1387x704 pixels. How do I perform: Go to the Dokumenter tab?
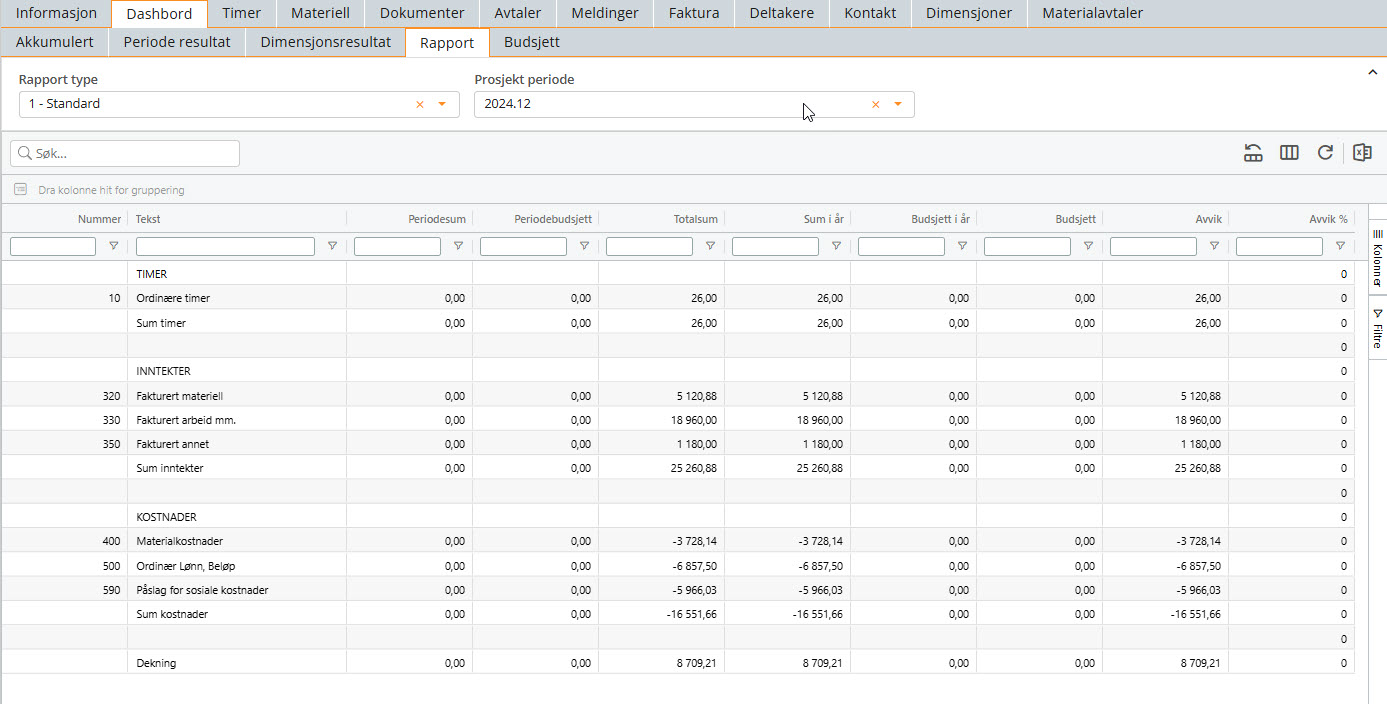pyautogui.click(x=422, y=13)
